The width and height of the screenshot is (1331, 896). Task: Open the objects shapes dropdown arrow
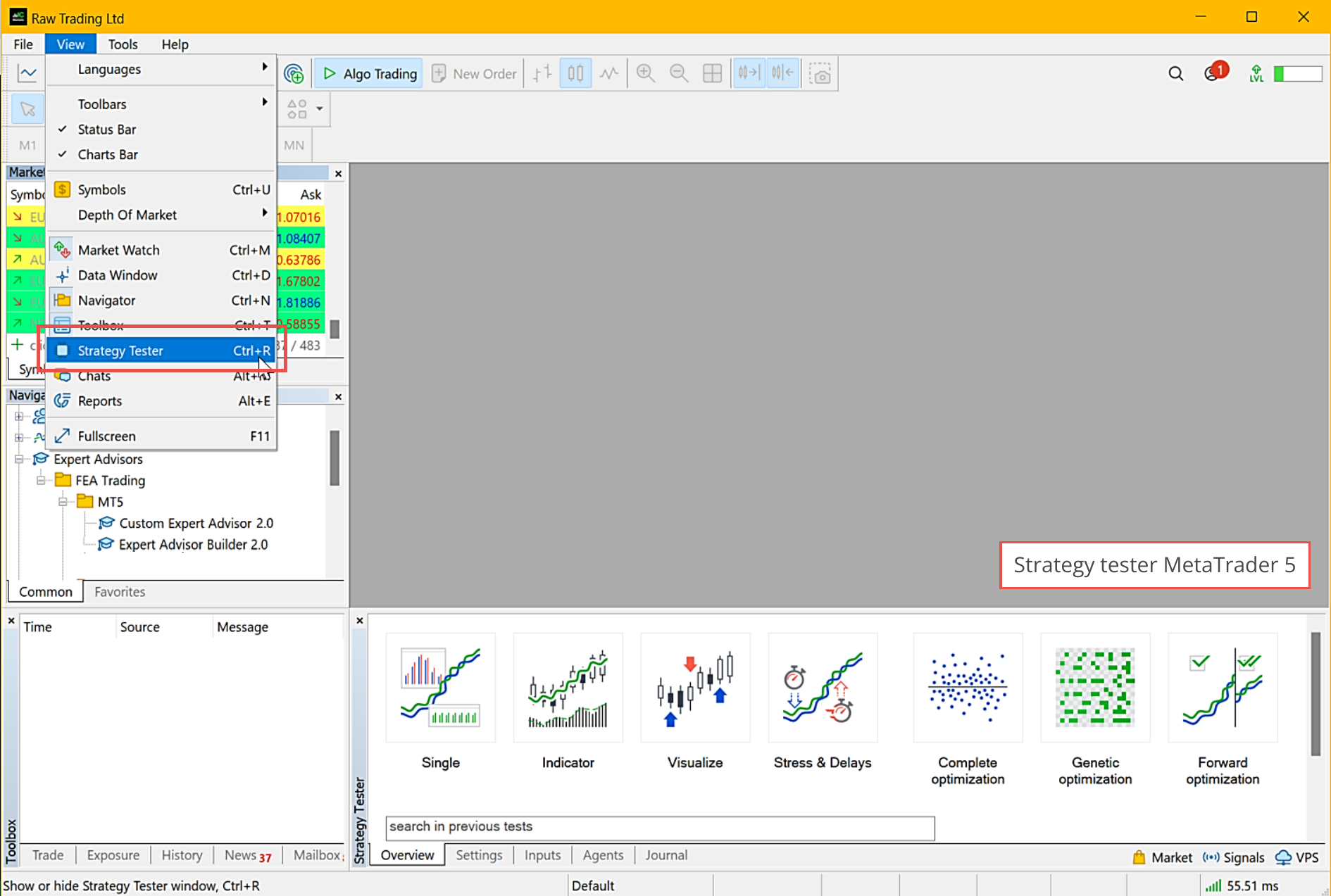point(319,109)
